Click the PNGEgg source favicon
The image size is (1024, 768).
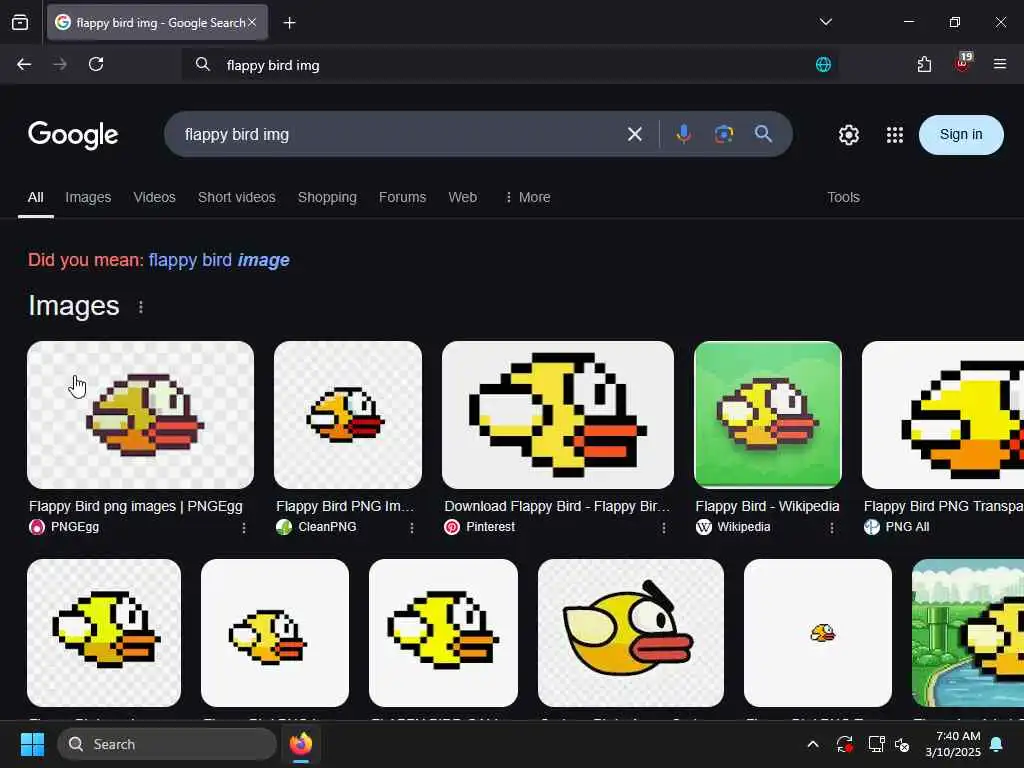[x=37, y=527]
